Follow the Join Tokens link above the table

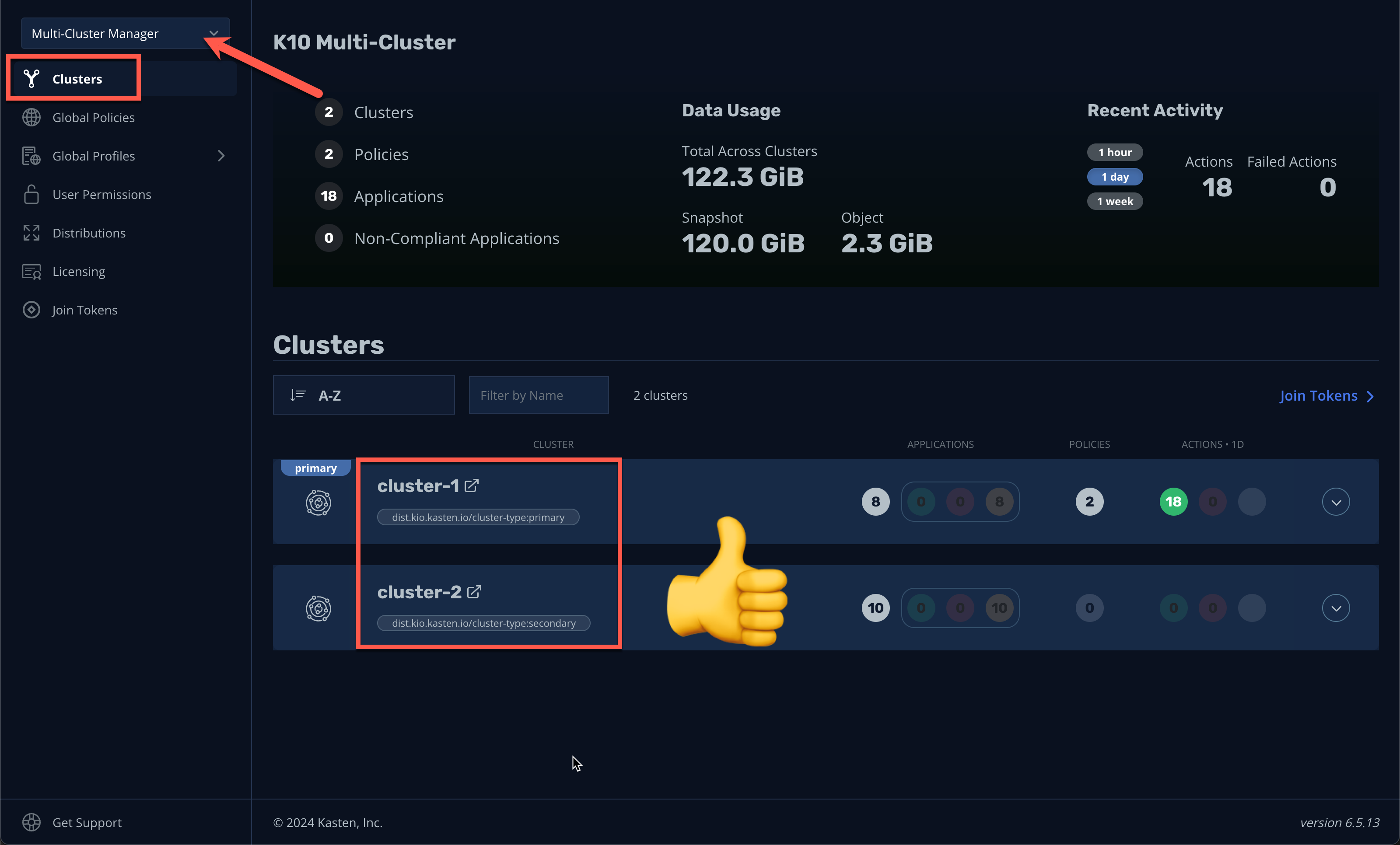(1318, 396)
